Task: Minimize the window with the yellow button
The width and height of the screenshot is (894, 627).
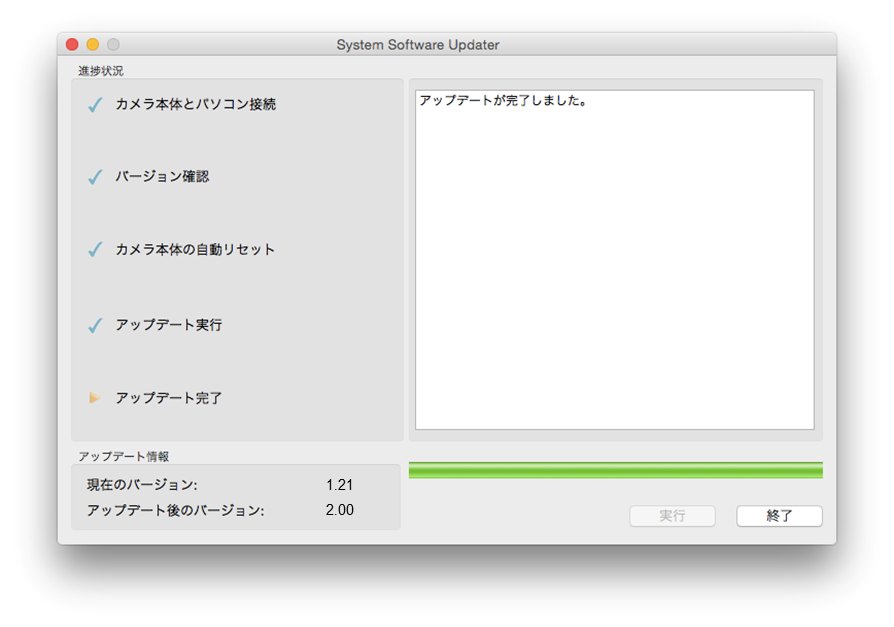Action: click(x=92, y=44)
